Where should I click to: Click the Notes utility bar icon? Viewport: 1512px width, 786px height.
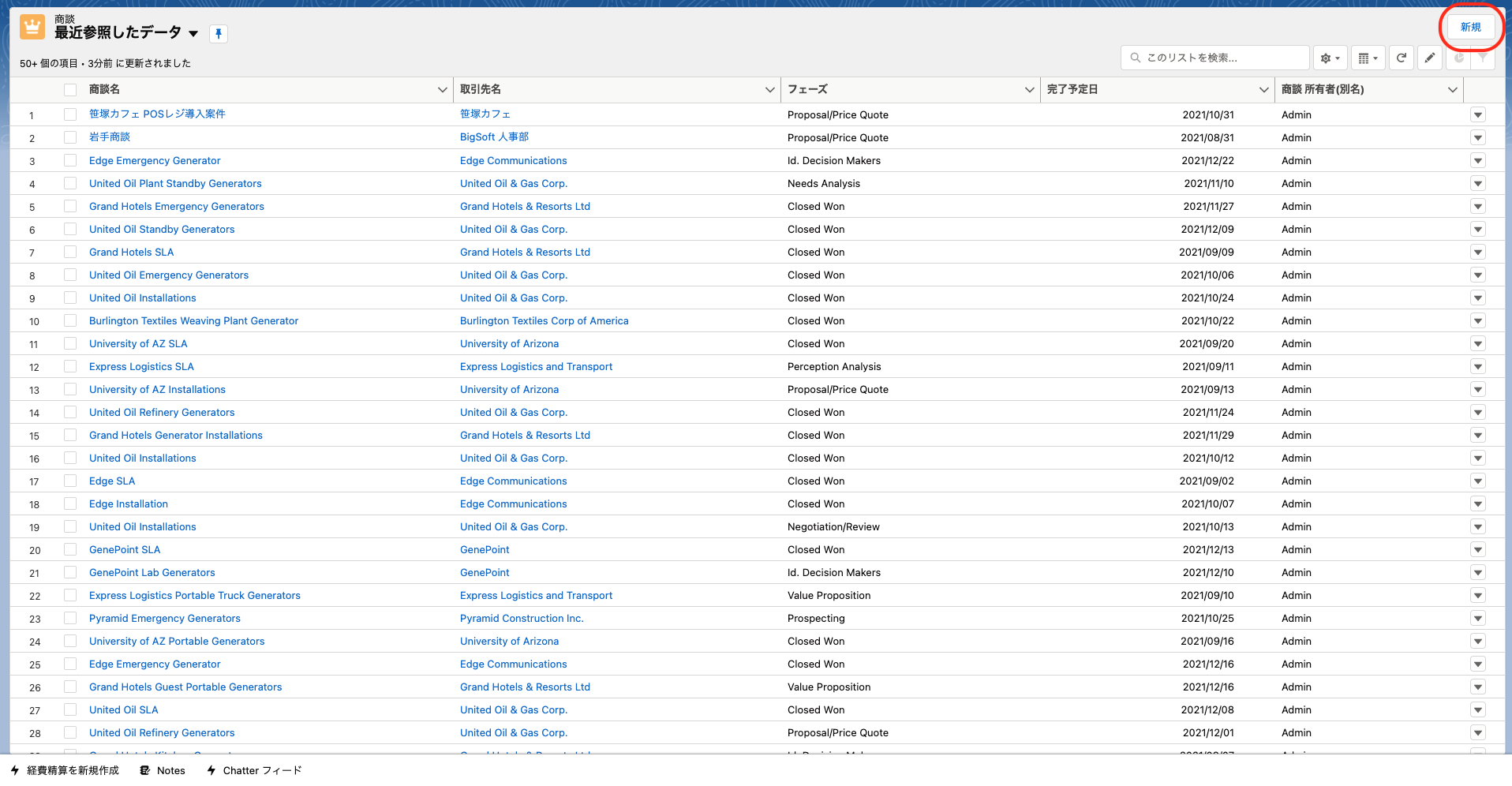coord(145,770)
